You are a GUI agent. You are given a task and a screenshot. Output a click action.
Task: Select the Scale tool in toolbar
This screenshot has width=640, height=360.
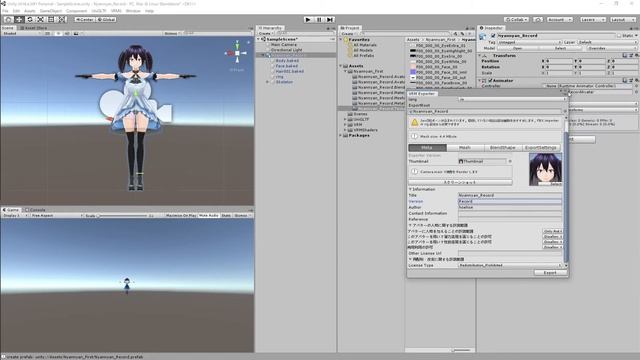[x=40, y=19]
